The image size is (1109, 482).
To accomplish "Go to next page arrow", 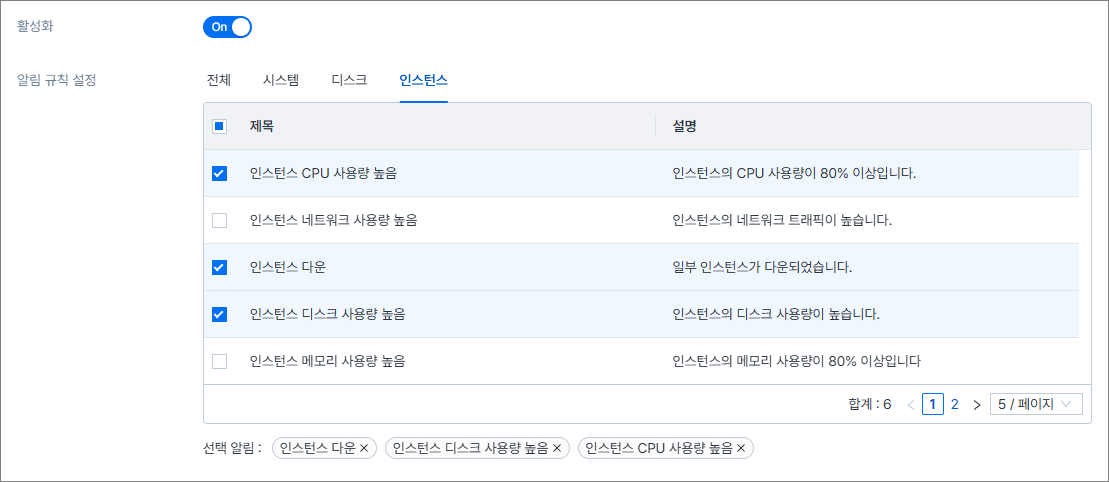I will pyautogui.click(x=977, y=405).
